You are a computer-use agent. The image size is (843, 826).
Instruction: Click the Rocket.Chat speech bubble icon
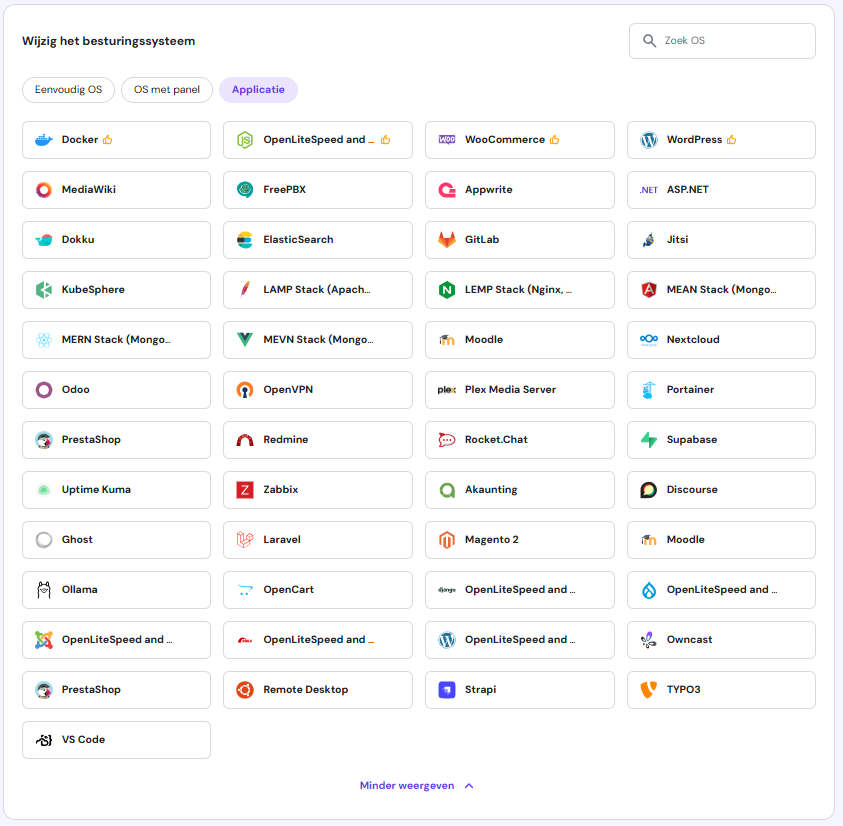[x=447, y=440]
